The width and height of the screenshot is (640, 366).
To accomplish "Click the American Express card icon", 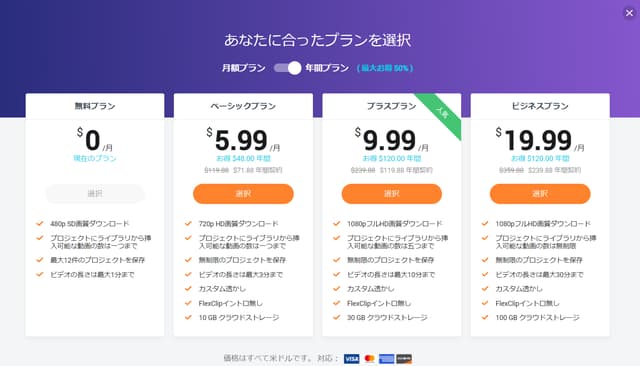I will tap(387, 359).
